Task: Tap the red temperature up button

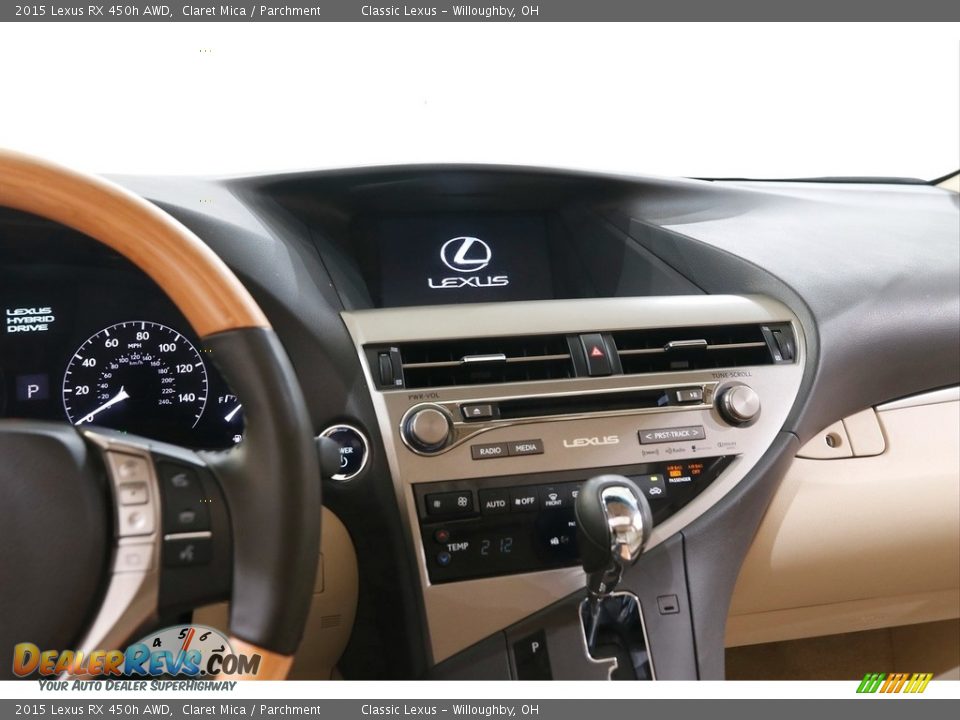Action: [x=441, y=536]
